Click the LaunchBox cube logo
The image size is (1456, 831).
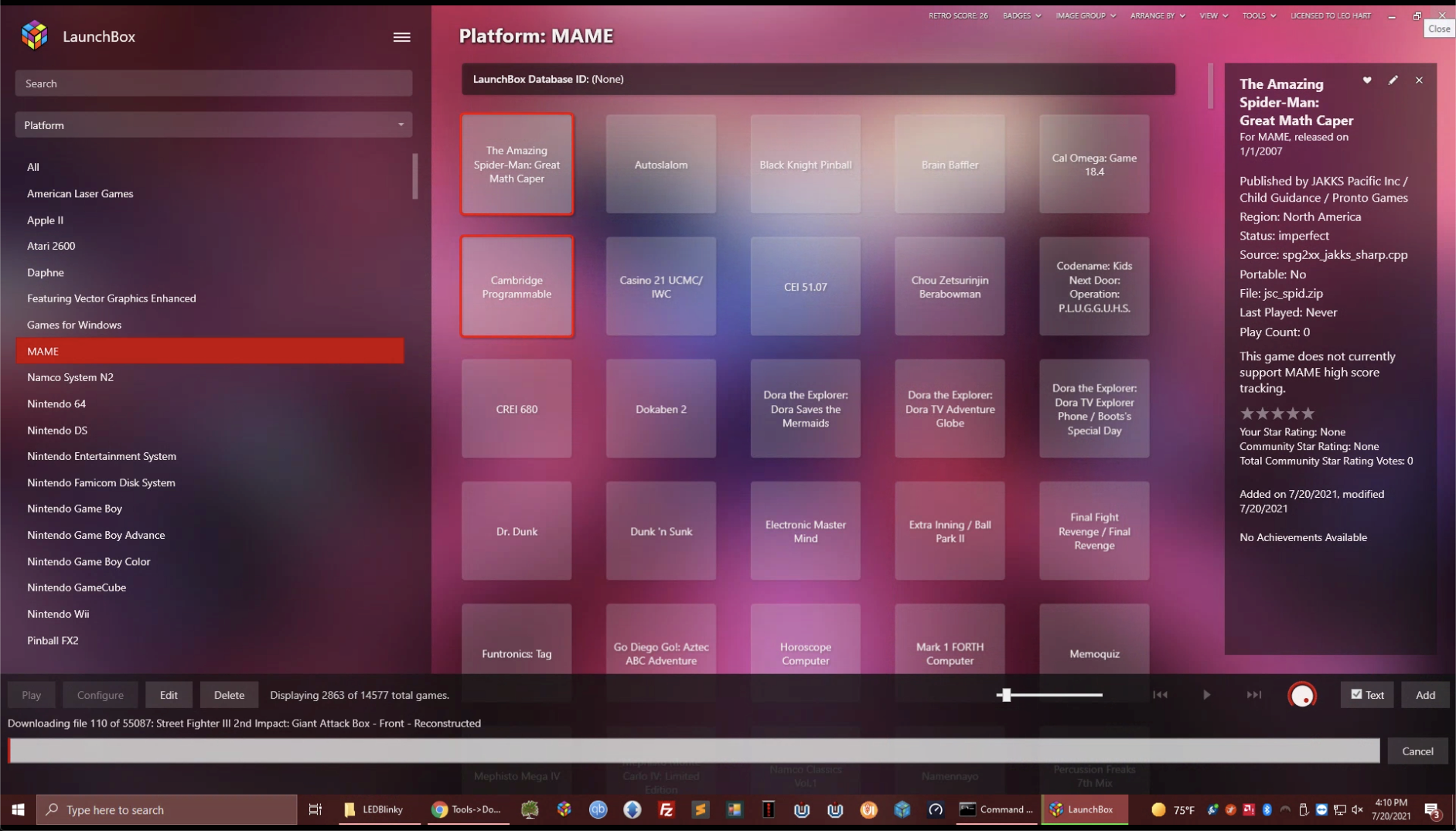[35, 36]
